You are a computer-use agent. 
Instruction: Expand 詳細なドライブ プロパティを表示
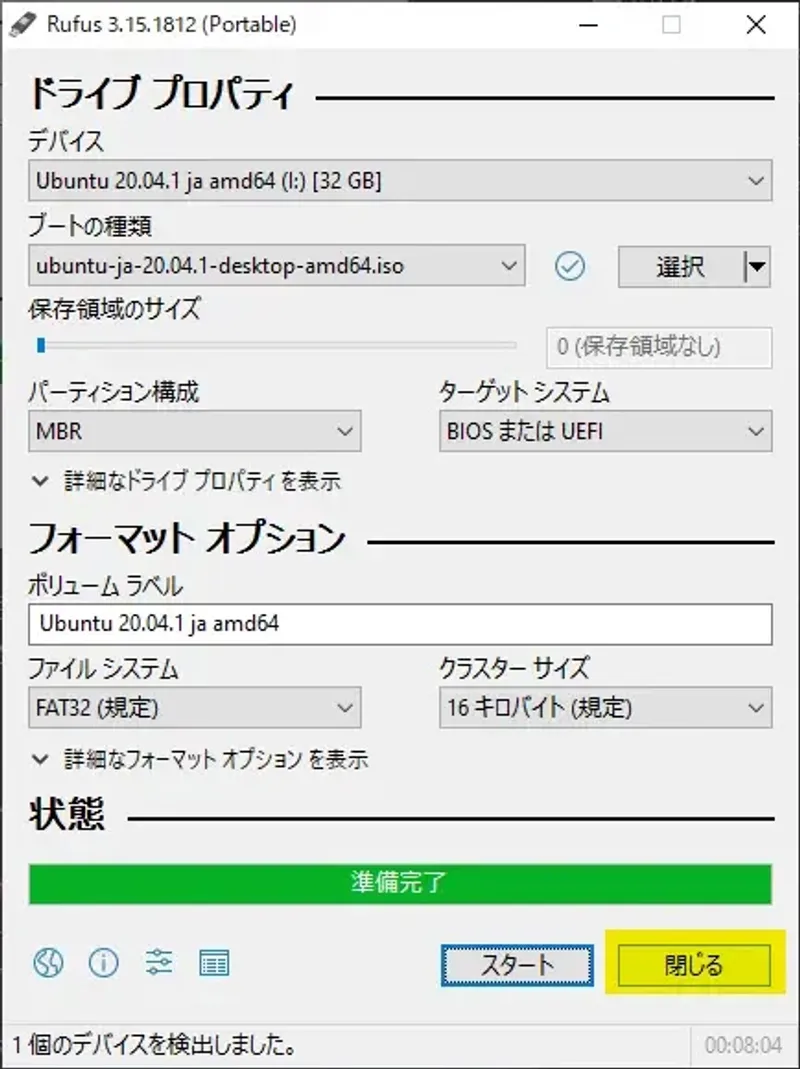tap(186, 481)
